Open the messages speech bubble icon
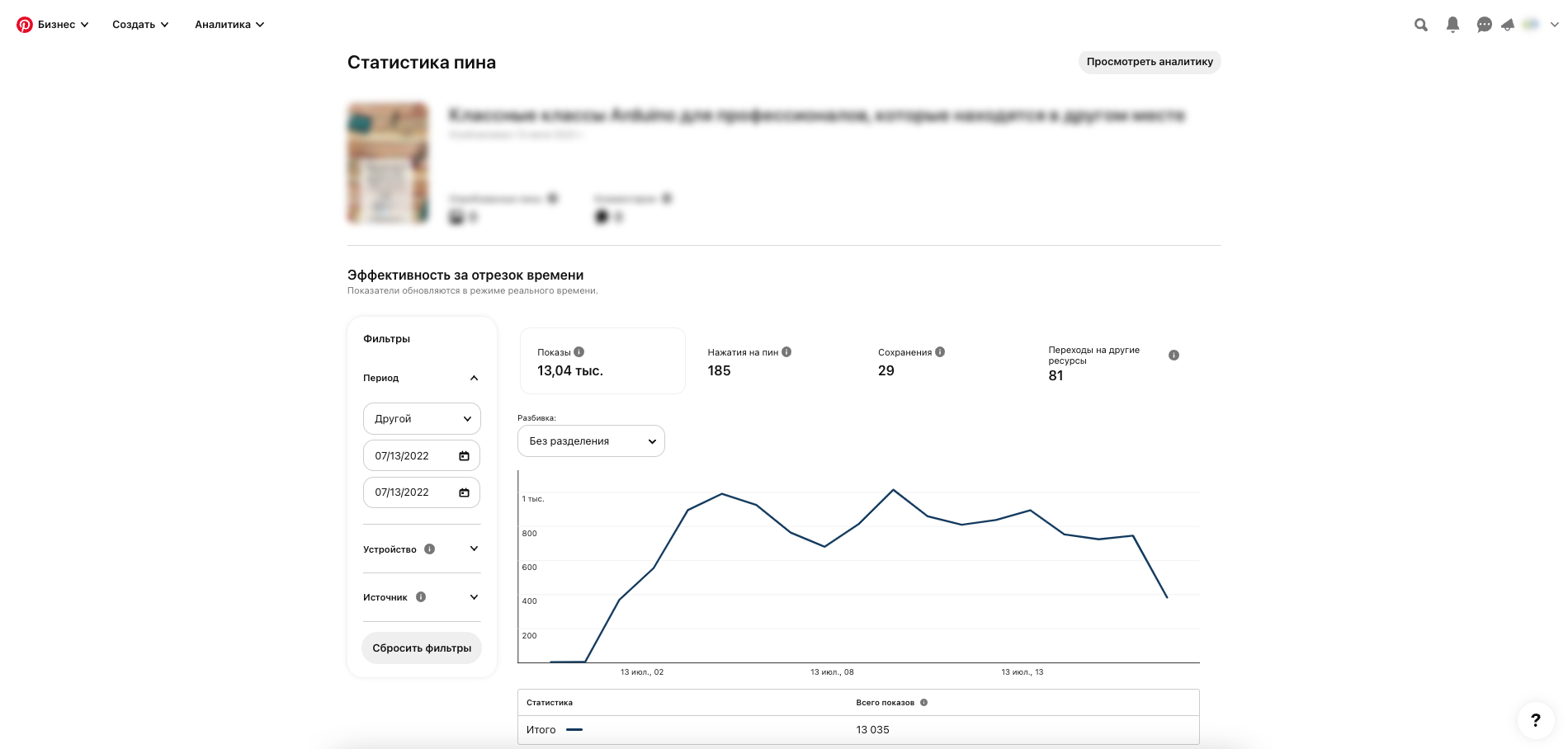This screenshot has width=1568, height=749. point(1485,25)
